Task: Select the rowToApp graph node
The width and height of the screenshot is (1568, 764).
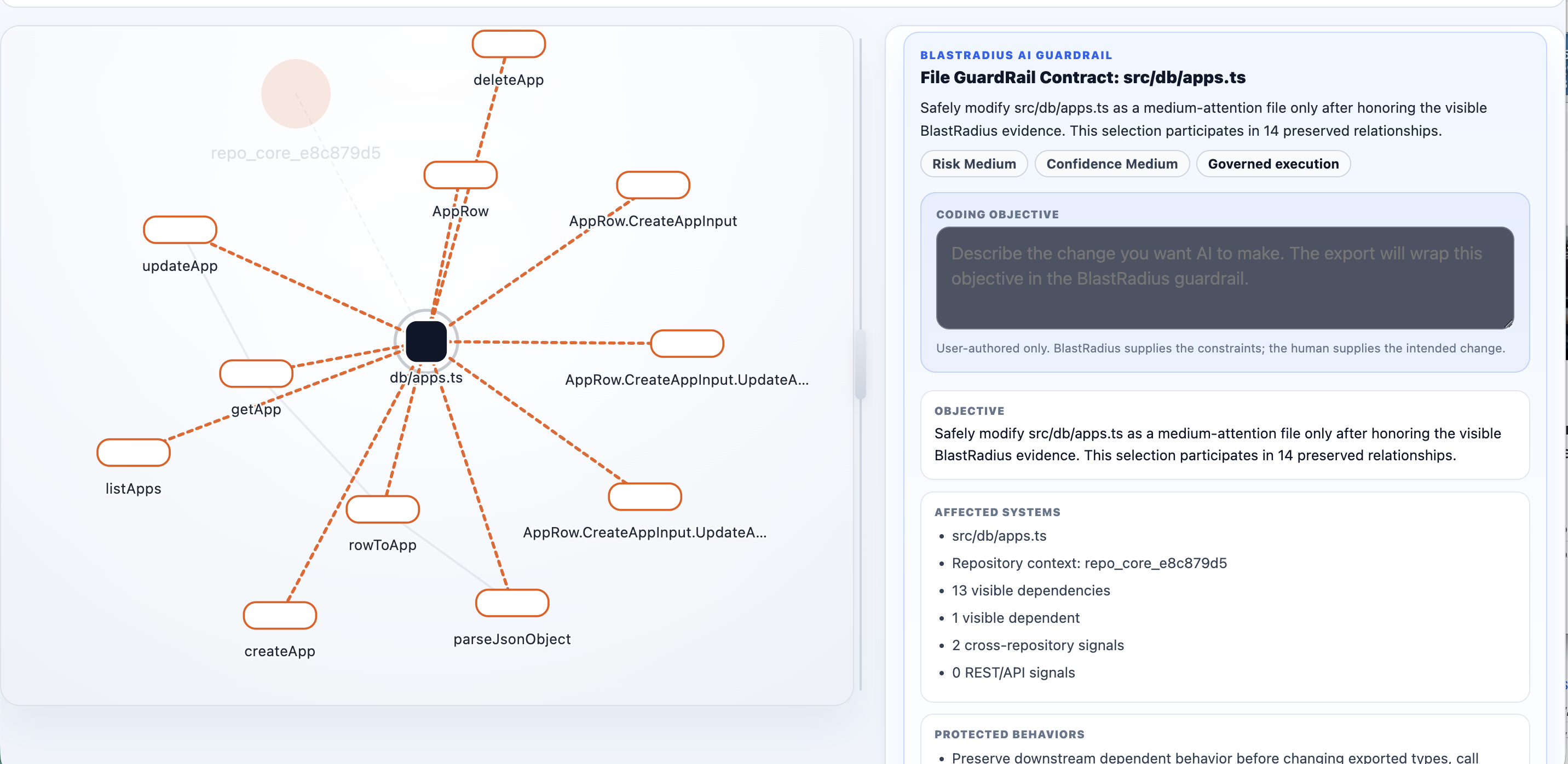Action: coord(382,509)
